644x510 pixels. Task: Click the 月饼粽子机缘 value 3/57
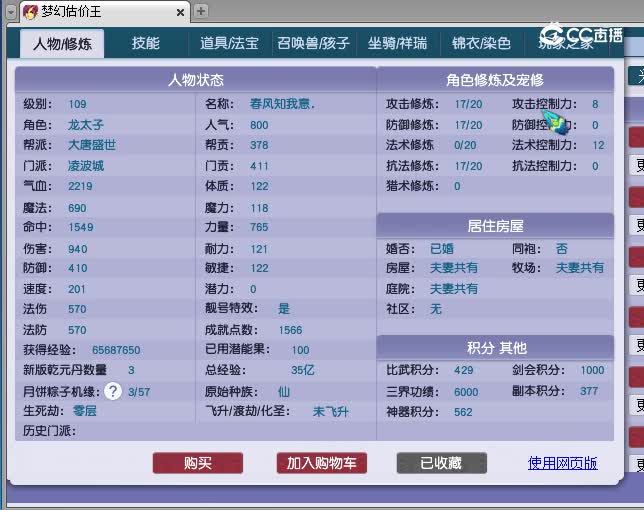tap(139, 392)
